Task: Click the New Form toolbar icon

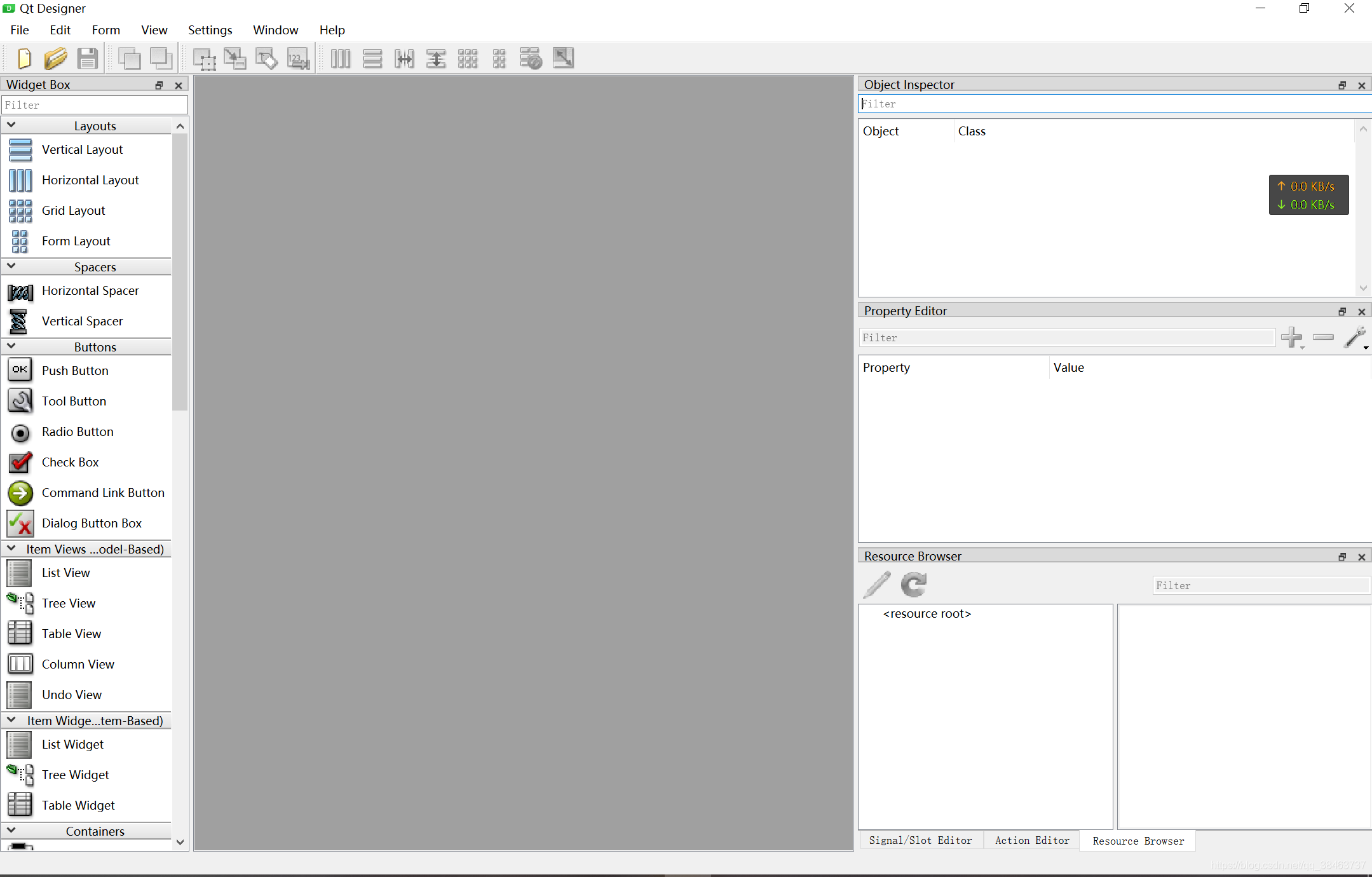Action: [24, 58]
